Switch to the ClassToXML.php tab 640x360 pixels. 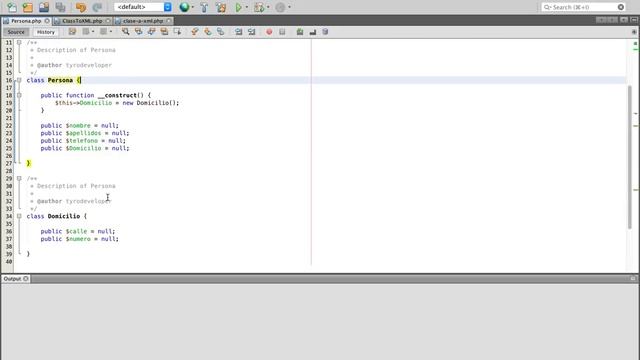pos(82,20)
